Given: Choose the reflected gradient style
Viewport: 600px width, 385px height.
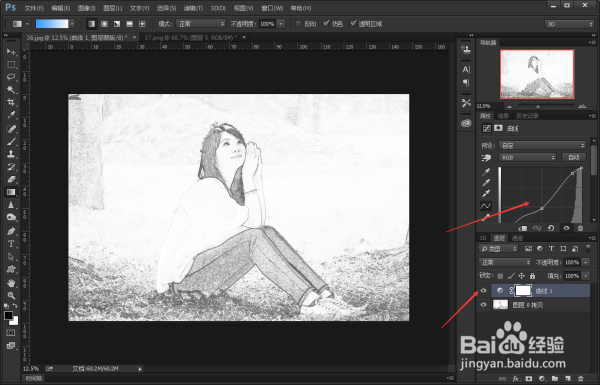Looking at the screenshot, I should 129,24.
